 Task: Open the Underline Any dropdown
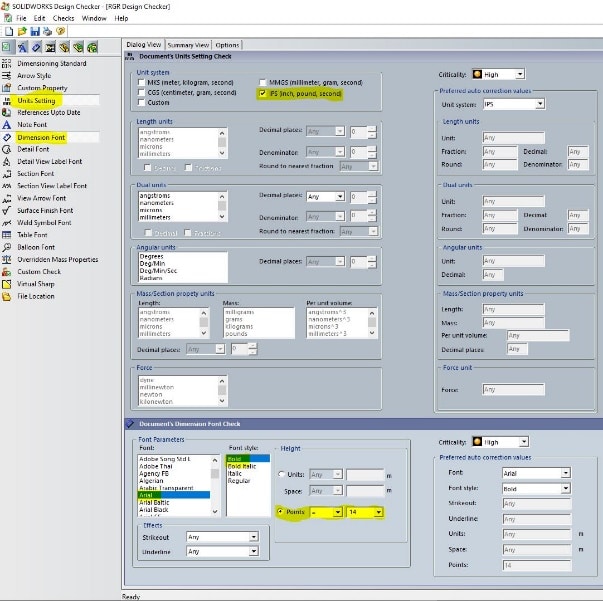[253, 551]
